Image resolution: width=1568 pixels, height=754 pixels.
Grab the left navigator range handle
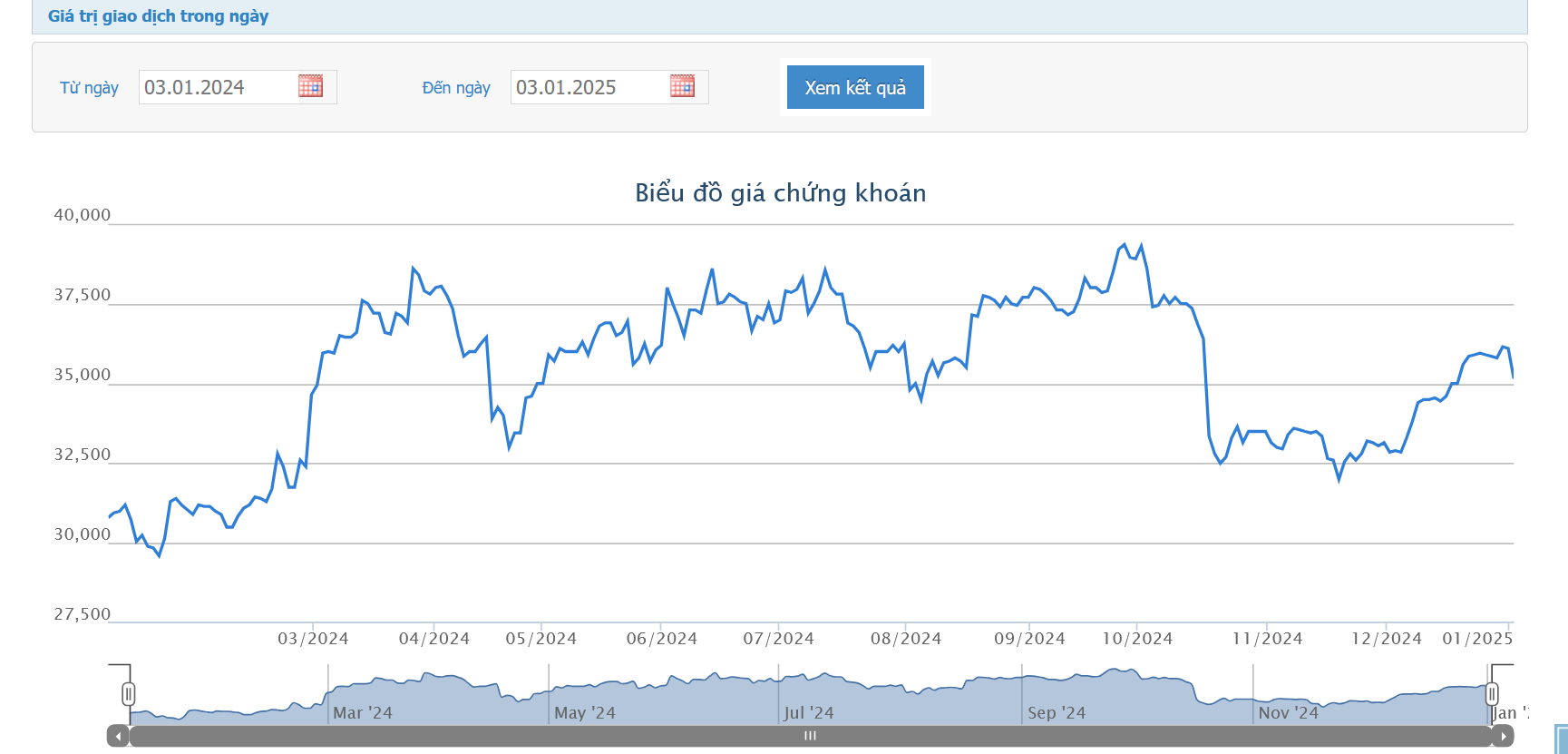[x=129, y=694]
